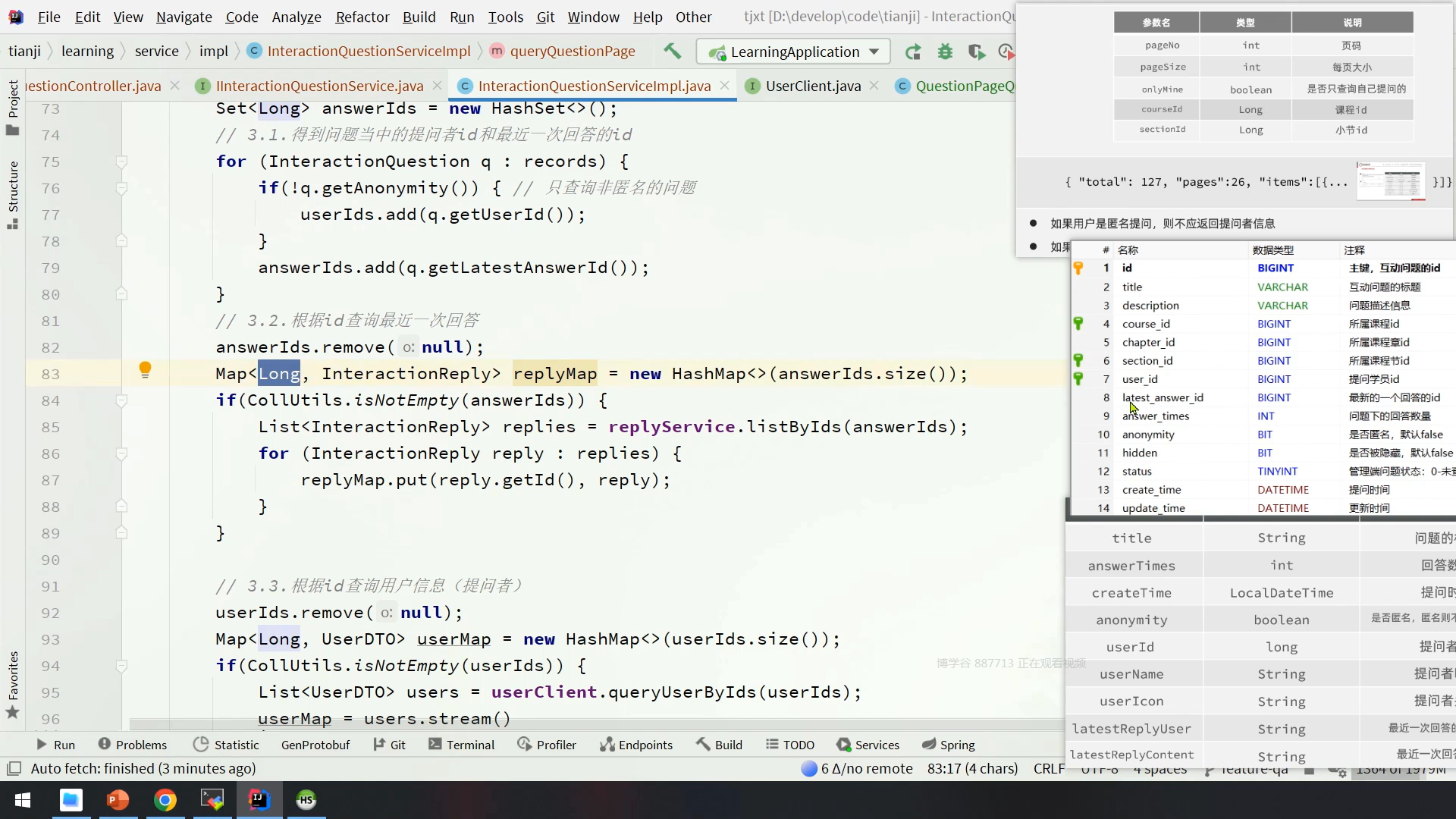Click the Run with Coverage icon

(x=976, y=52)
